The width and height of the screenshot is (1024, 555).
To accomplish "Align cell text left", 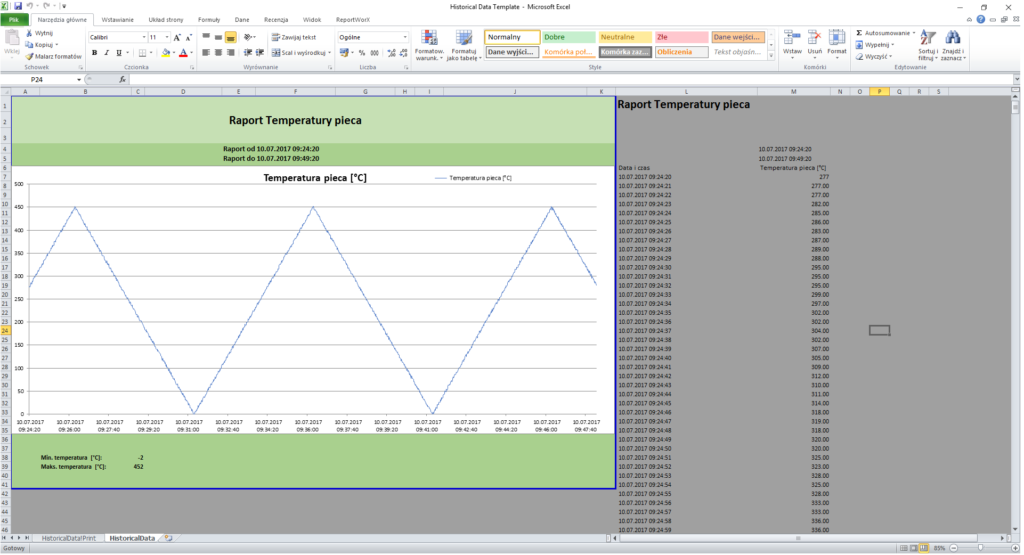I will [x=206, y=53].
